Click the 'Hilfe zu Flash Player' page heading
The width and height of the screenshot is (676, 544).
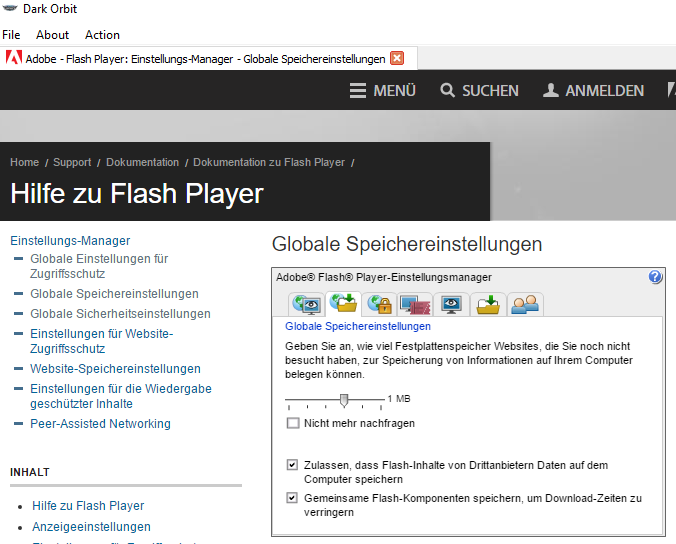tap(137, 194)
